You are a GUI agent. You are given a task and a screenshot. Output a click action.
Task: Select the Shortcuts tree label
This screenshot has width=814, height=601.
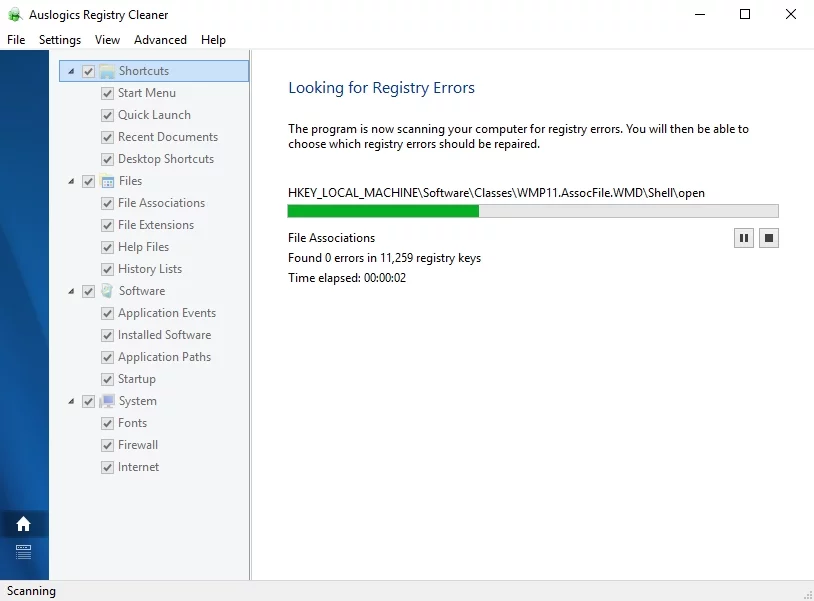tap(144, 71)
